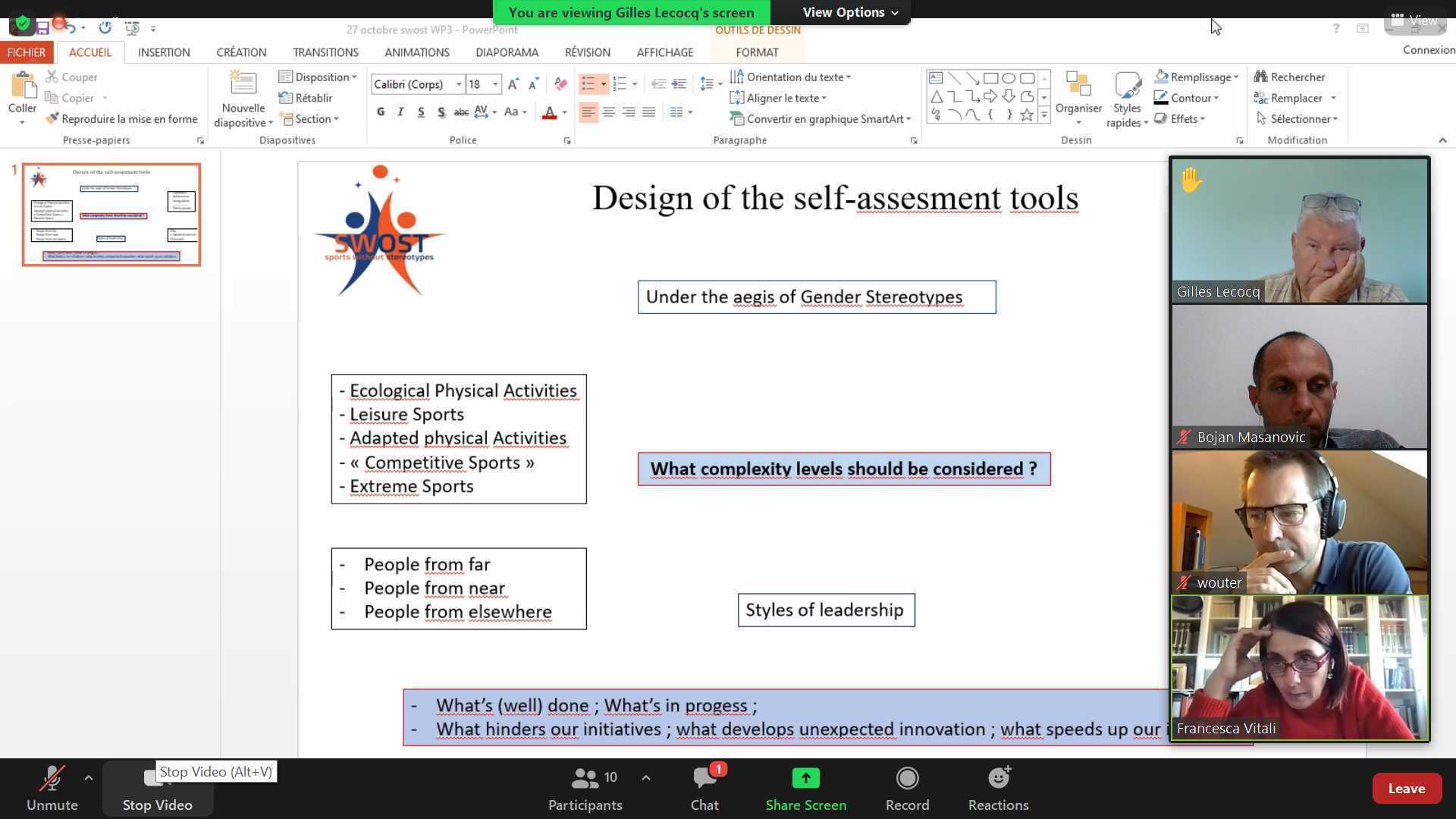Unmute the microphone in Zoom
Viewport: 1456px width, 819px height.
pos(52,789)
